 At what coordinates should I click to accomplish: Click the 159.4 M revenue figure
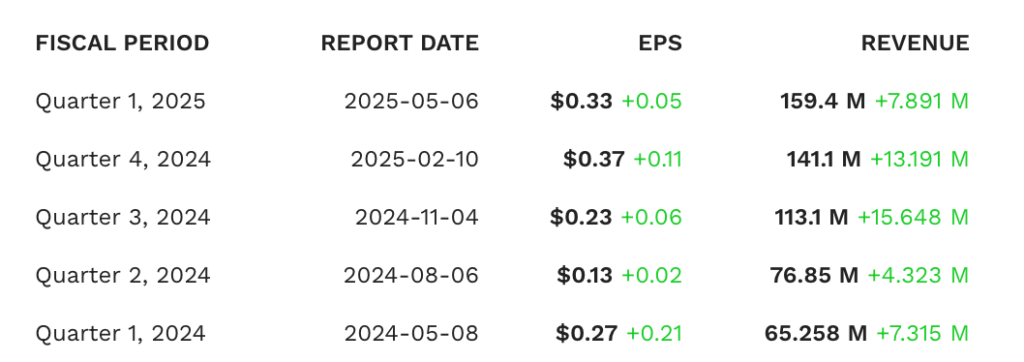click(x=822, y=101)
